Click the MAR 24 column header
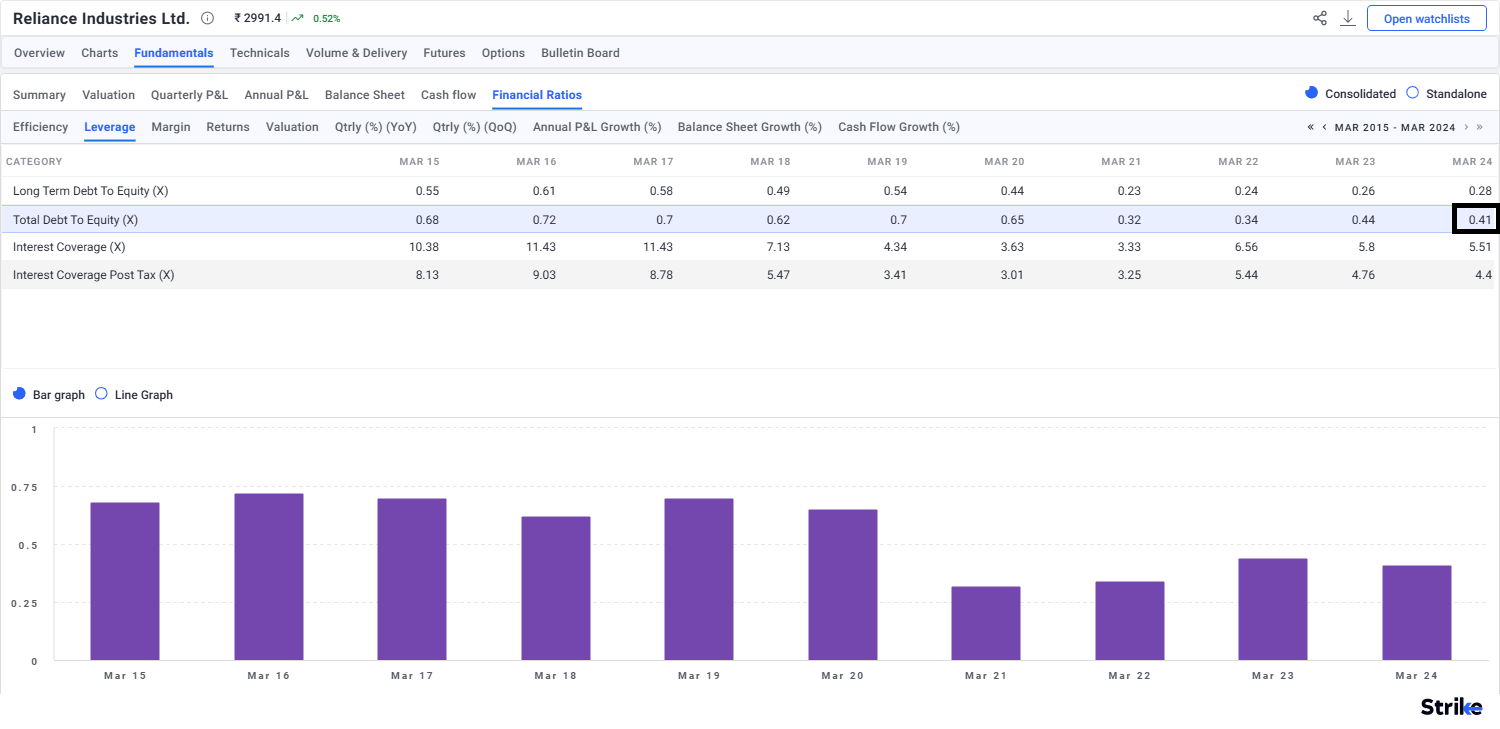Screen dimensions: 1500x729 click(x=1472, y=161)
